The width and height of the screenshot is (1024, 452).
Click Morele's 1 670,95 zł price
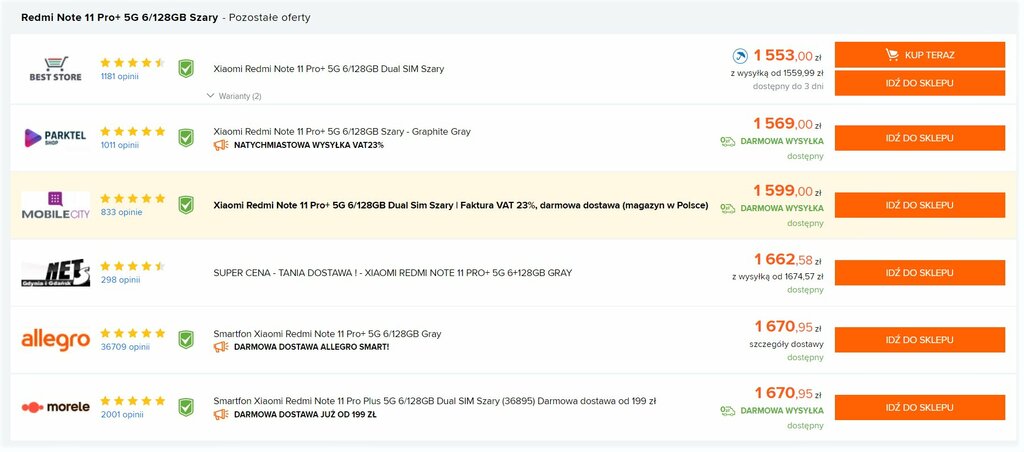pos(789,393)
